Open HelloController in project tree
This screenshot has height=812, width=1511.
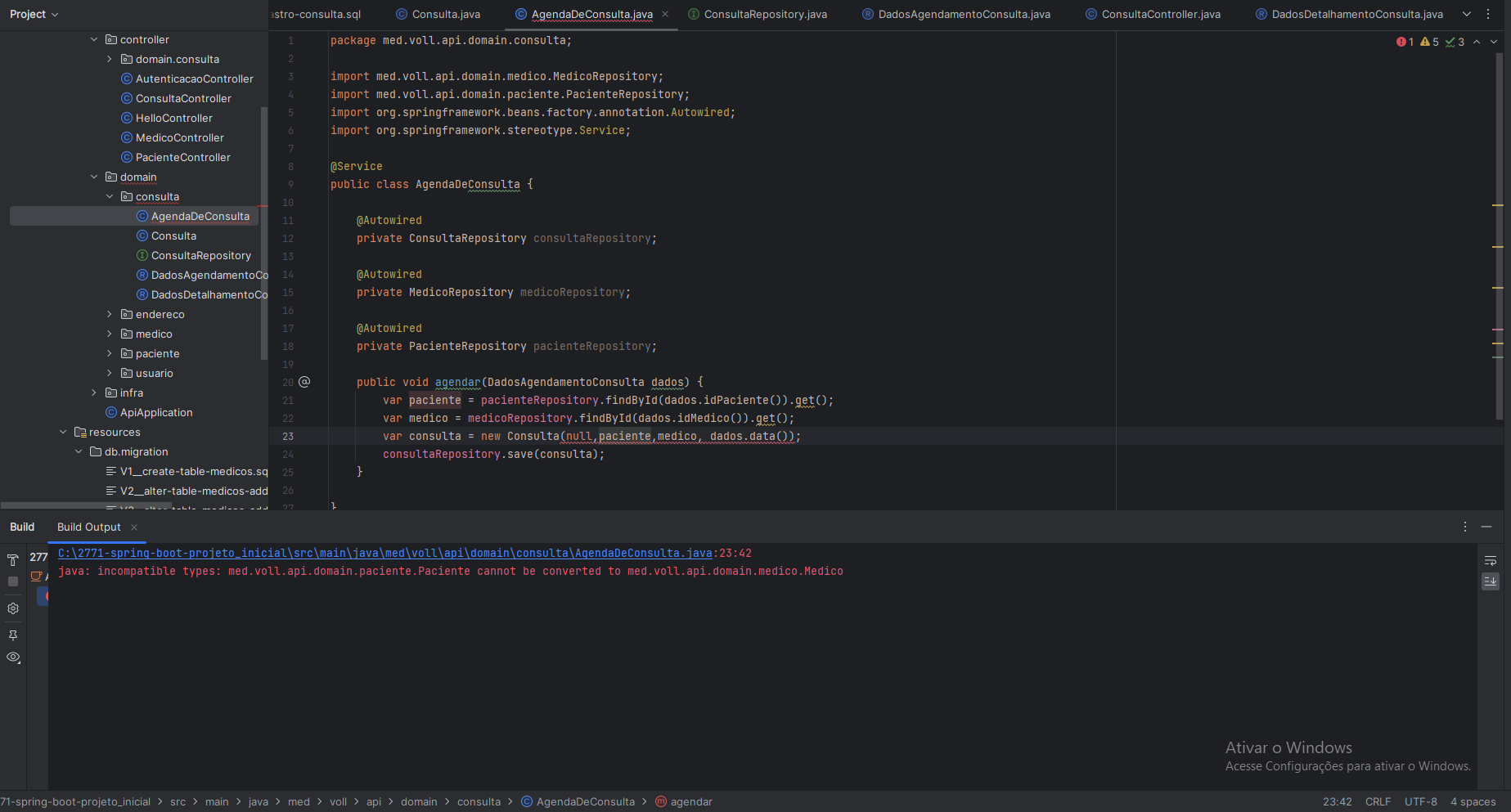click(x=173, y=118)
